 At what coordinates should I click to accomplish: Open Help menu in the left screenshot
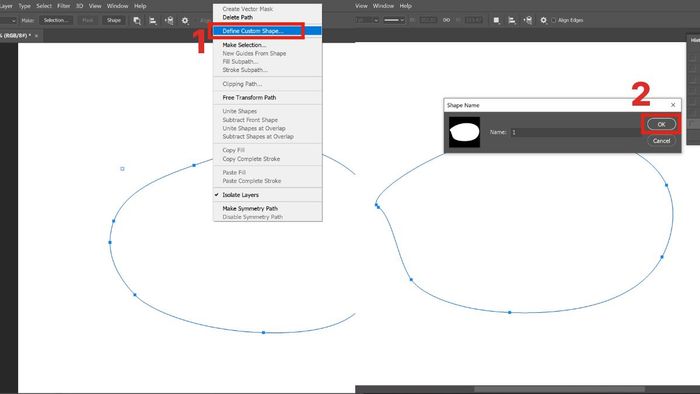[140, 6]
